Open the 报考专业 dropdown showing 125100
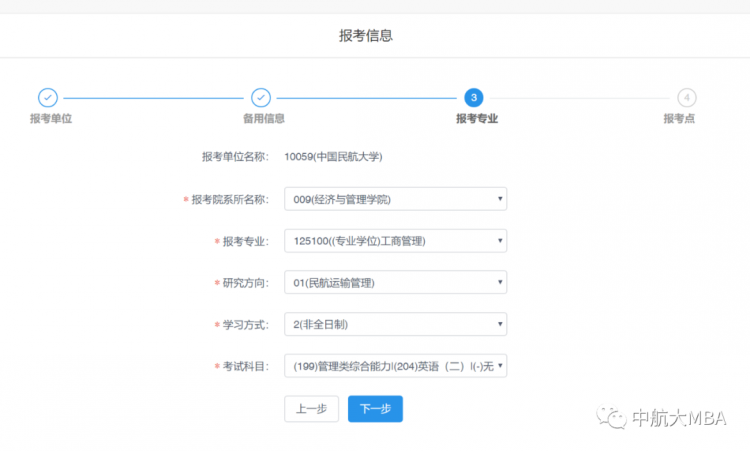Viewport: 750px width, 451px height. 396,241
